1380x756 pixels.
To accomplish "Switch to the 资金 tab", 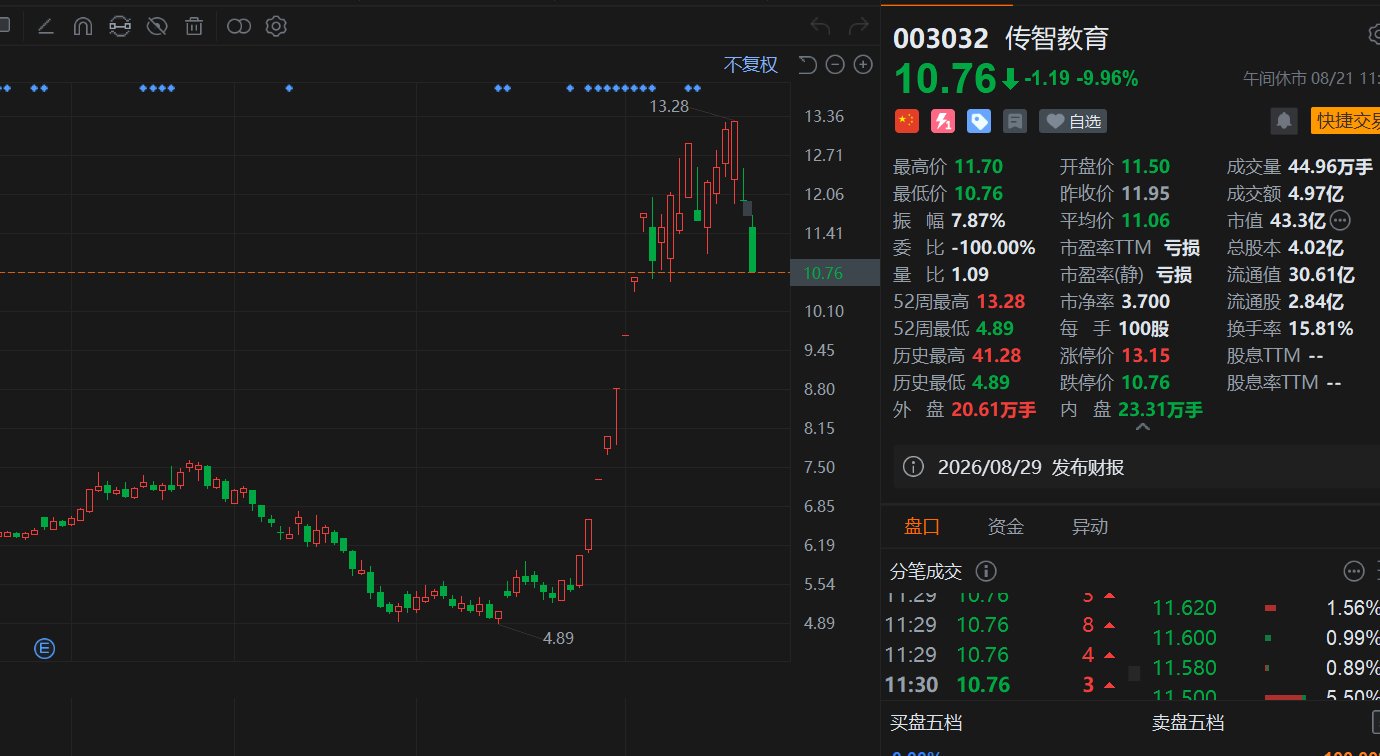I will coord(1006,526).
